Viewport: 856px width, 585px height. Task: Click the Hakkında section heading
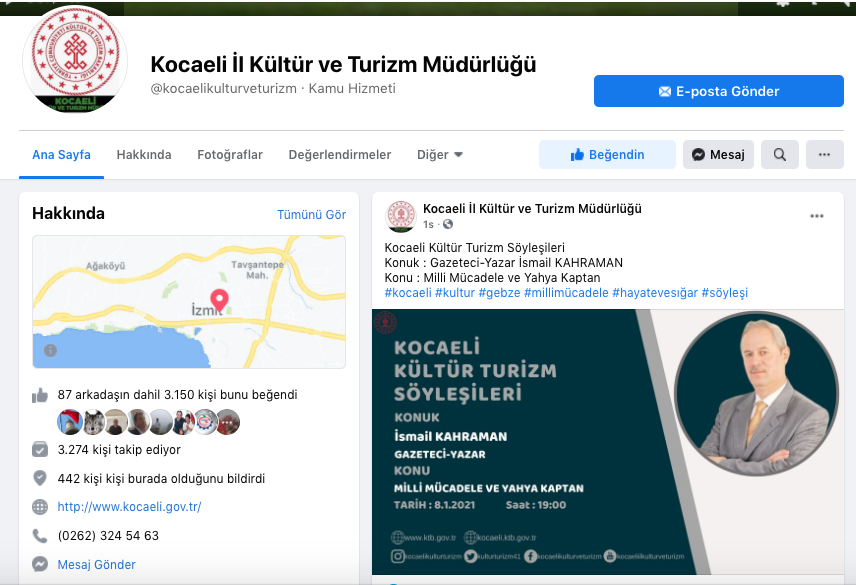(68, 213)
